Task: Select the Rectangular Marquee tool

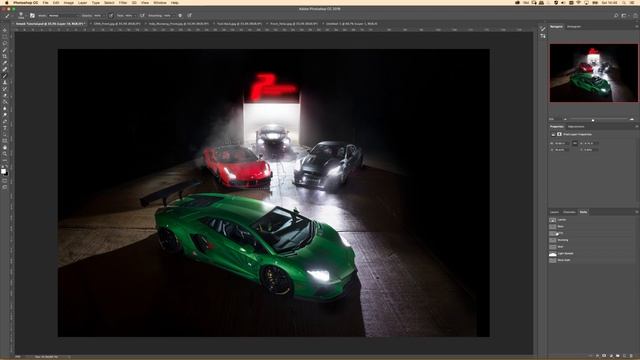Action: tap(5, 36)
